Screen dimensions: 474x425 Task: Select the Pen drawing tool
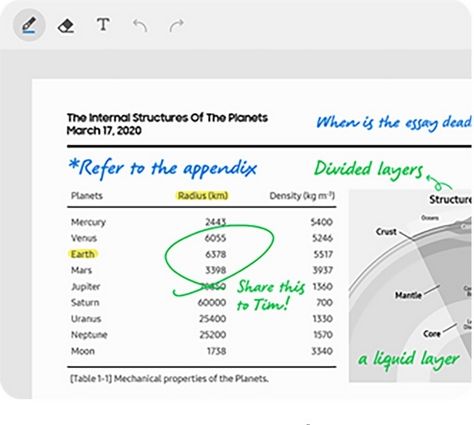29,25
